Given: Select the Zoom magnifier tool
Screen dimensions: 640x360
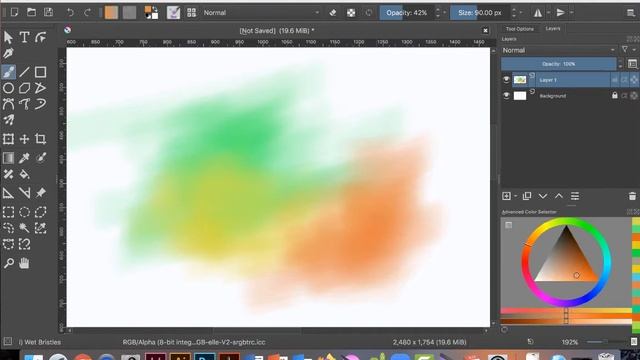Looking at the screenshot, I should point(8,263).
